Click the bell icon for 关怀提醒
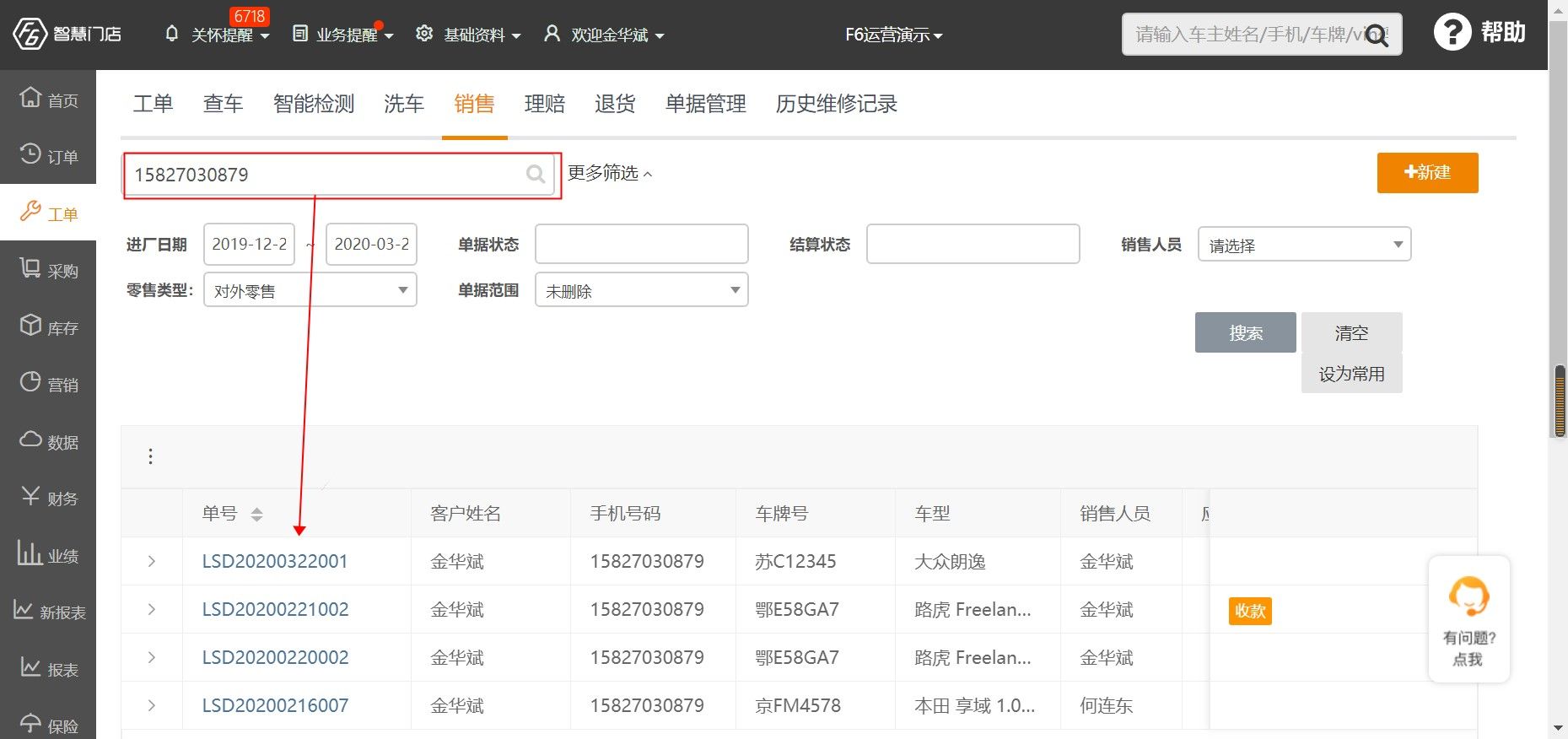The height and width of the screenshot is (739, 1568). tap(172, 34)
